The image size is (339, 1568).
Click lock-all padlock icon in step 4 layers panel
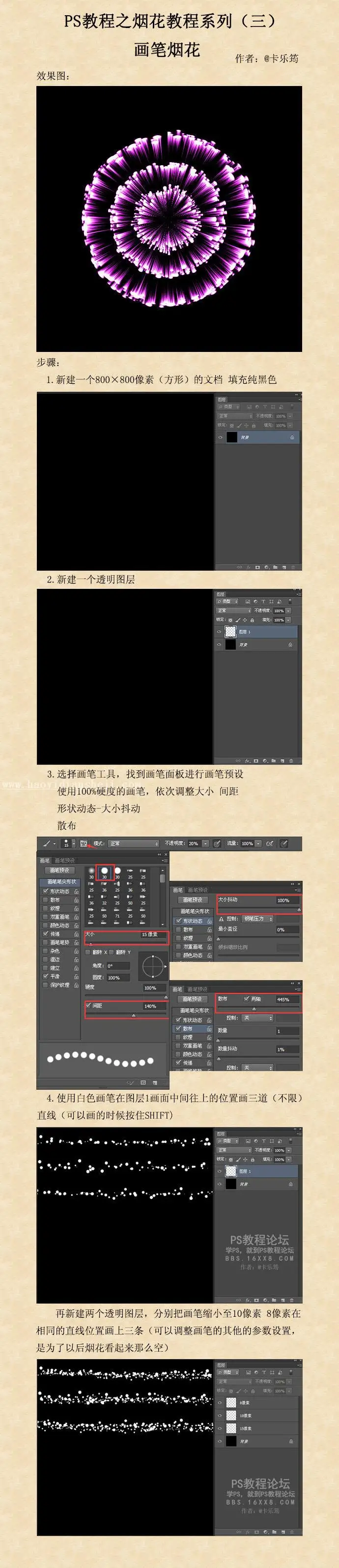click(253, 1160)
